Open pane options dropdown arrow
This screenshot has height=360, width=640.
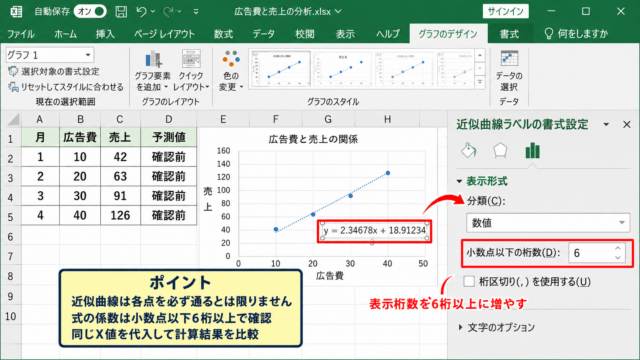pyautogui.click(x=606, y=124)
